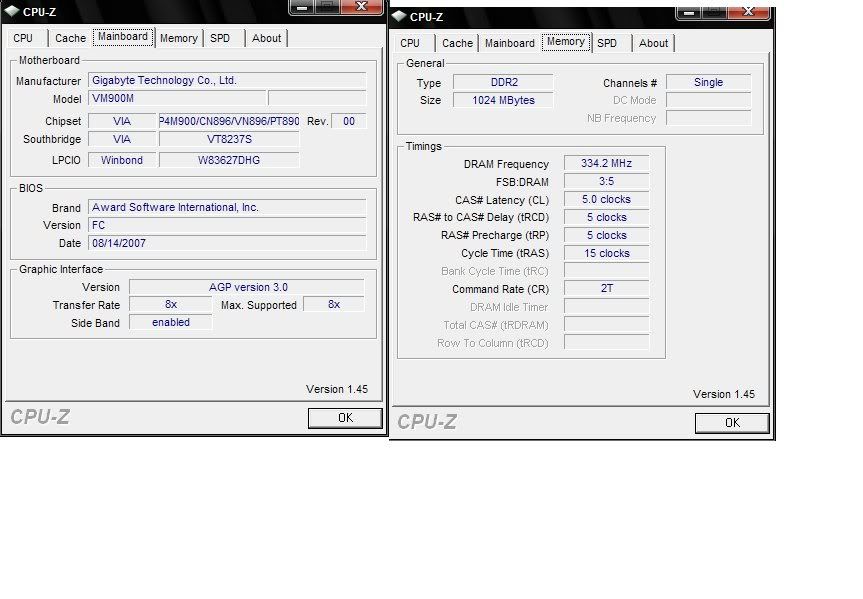Screen dimensions: 863x599
Task: Open SPD tab in left CPU-Z window
Action: [220, 38]
